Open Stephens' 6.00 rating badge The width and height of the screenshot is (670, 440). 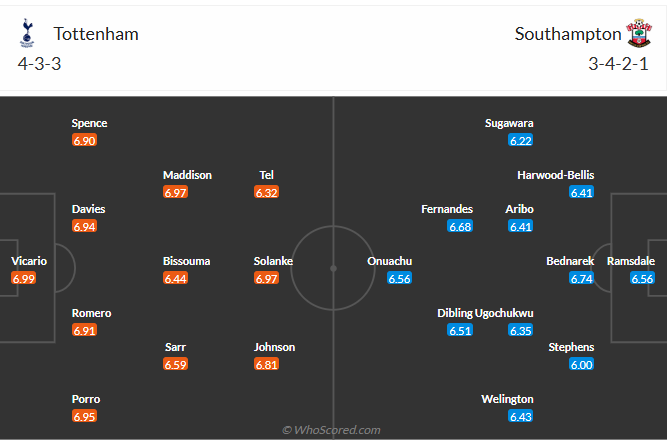tap(582, 365)
